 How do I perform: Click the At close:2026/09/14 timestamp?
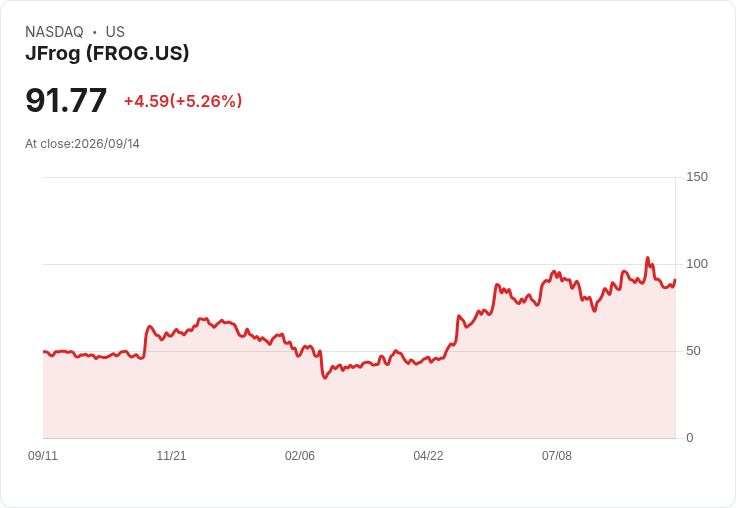point(82,144)
